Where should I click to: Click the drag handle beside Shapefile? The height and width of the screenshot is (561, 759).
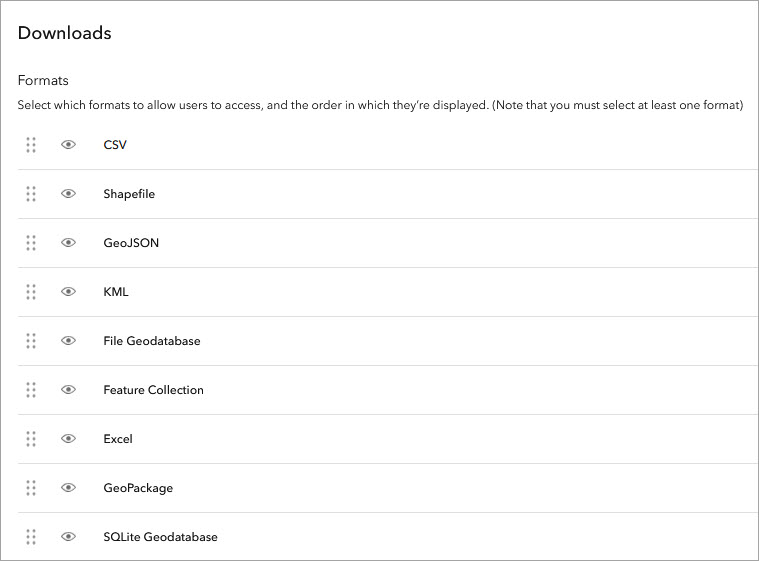pyautogui.click(x=31, y=194)
